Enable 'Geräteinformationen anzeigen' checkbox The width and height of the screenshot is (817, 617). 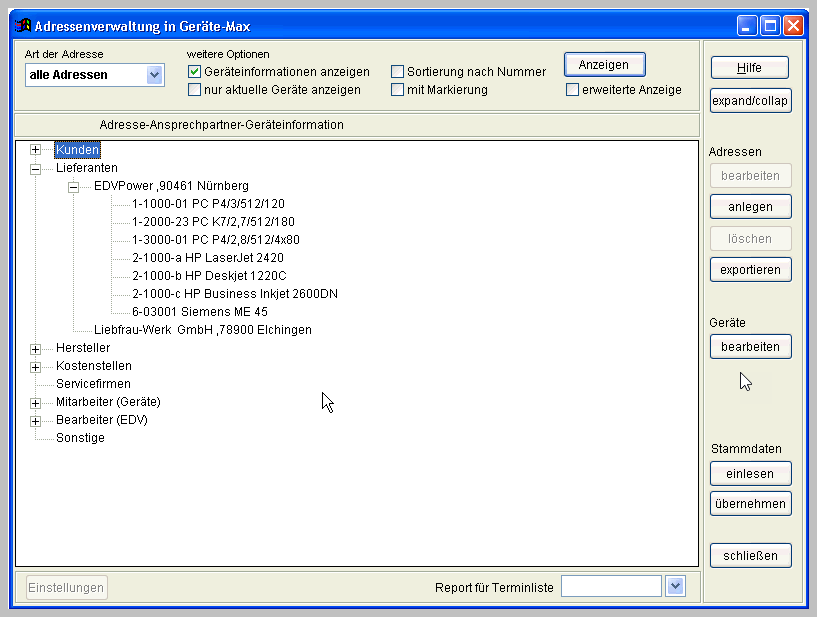pos(195,72)
